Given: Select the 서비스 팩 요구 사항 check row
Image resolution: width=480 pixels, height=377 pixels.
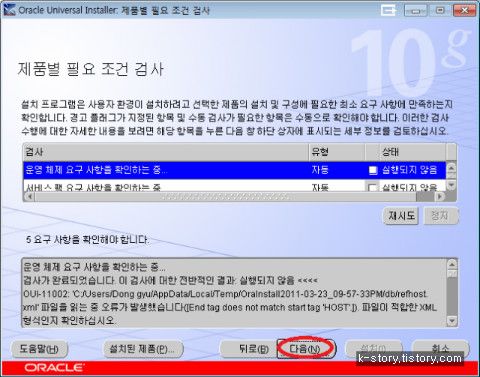Looking at the screenshot, I should (234, 186).
